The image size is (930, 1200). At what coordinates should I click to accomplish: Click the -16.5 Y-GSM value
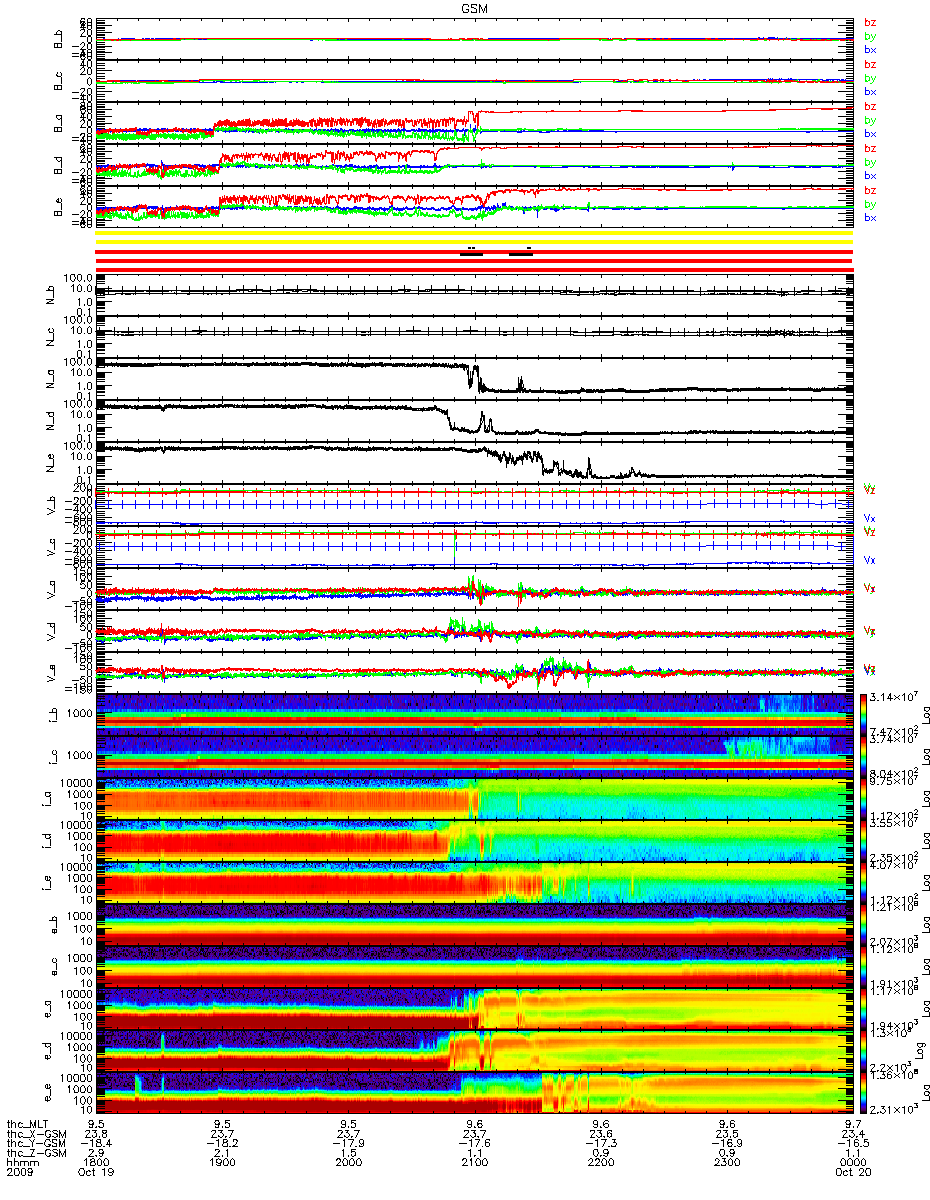pyautogui.click(x=852, y=1143)
